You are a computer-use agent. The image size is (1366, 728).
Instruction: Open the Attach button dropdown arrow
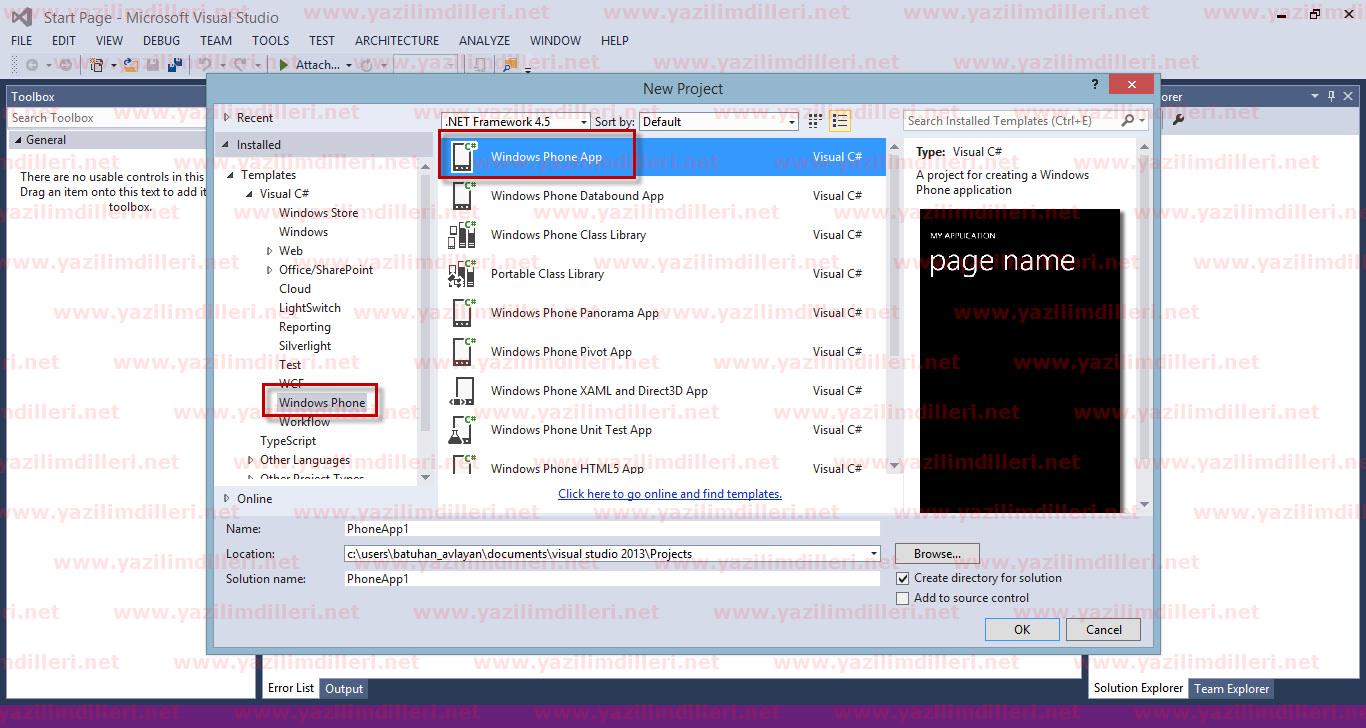348,66
